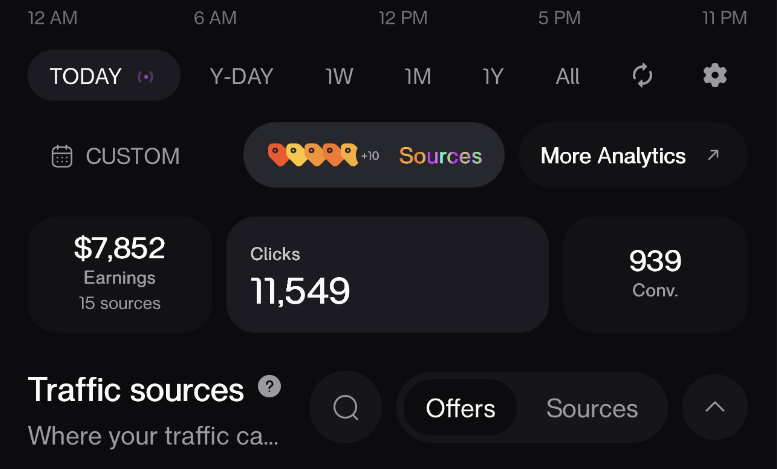Open the CUSTOM date range picker
This screenshot has height=469, width=777.
(x=116, y=156)
